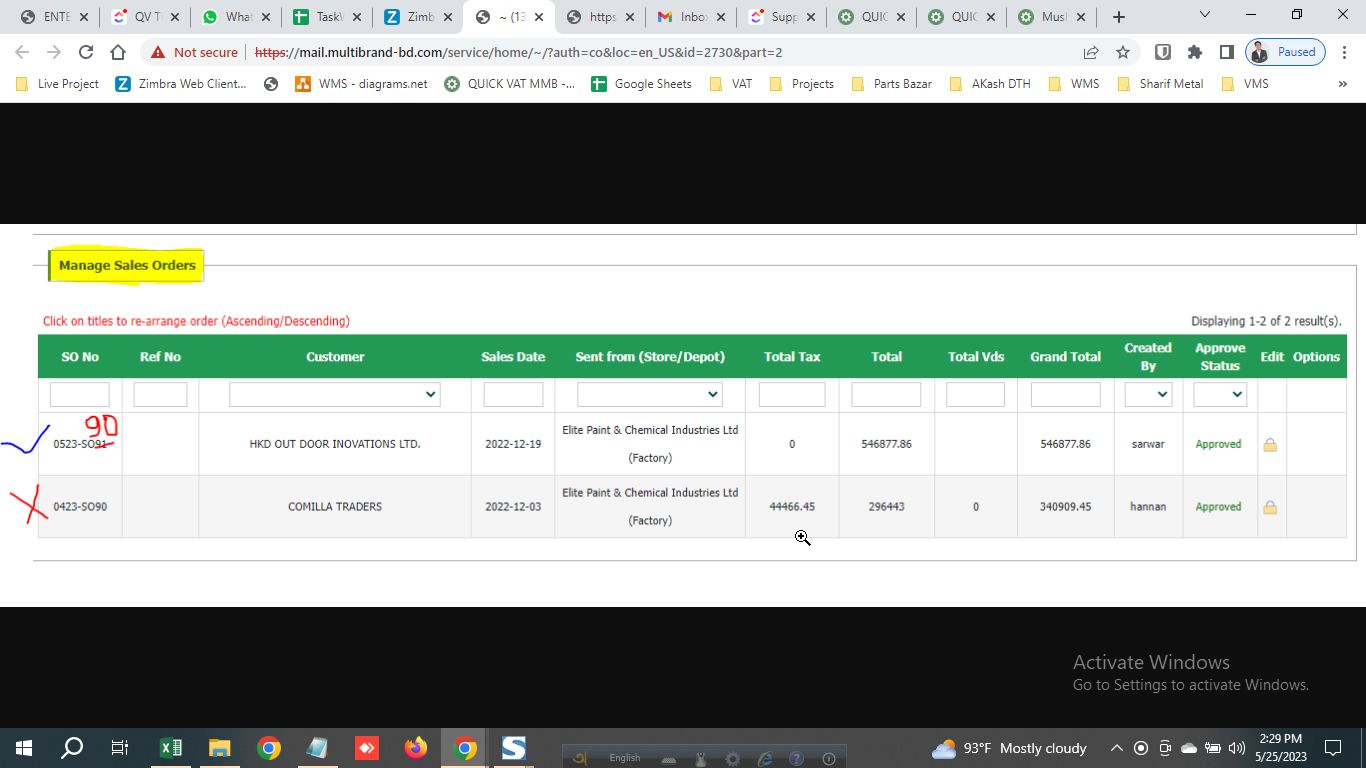Open the Zimbra Web Client bookmark
1366x768 pixels.
click(x=181, y=84)
